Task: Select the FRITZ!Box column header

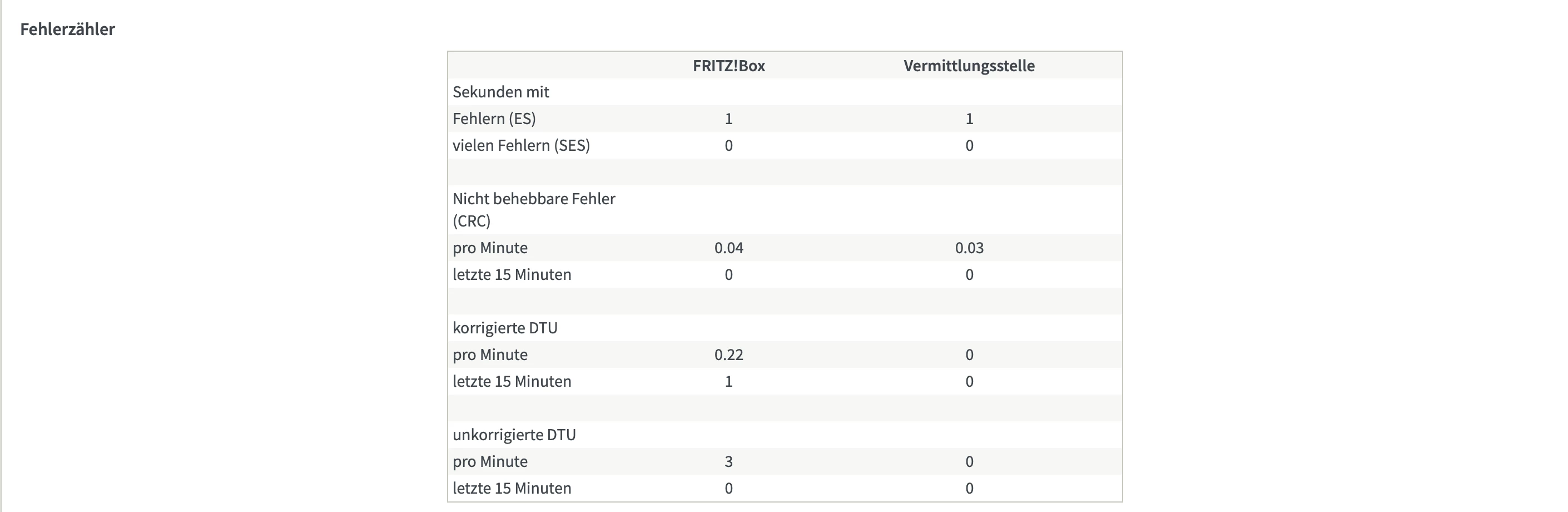Action: [728, 66]
